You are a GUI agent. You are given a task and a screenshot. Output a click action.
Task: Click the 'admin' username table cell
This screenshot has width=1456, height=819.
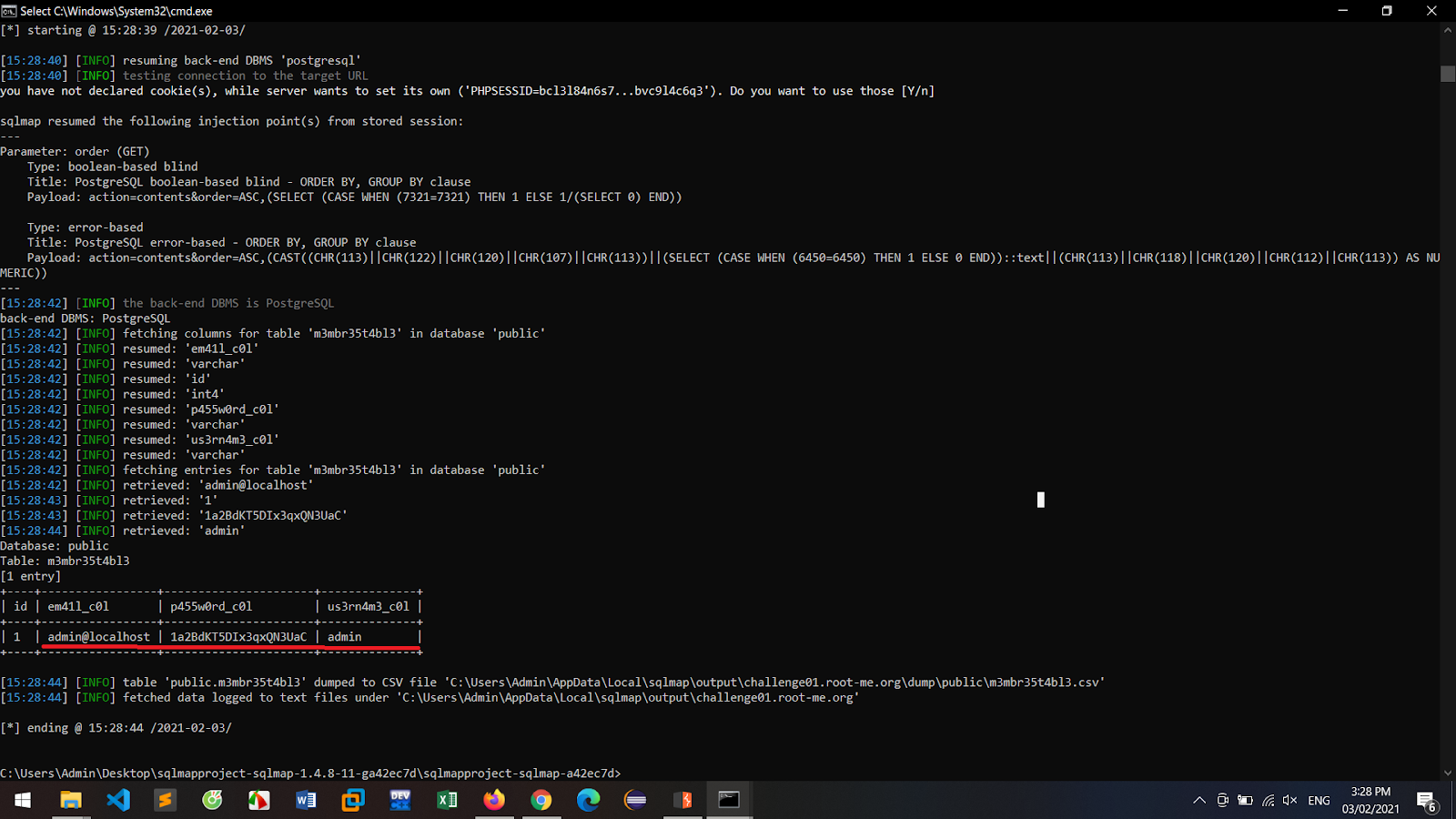click(345, 637)
